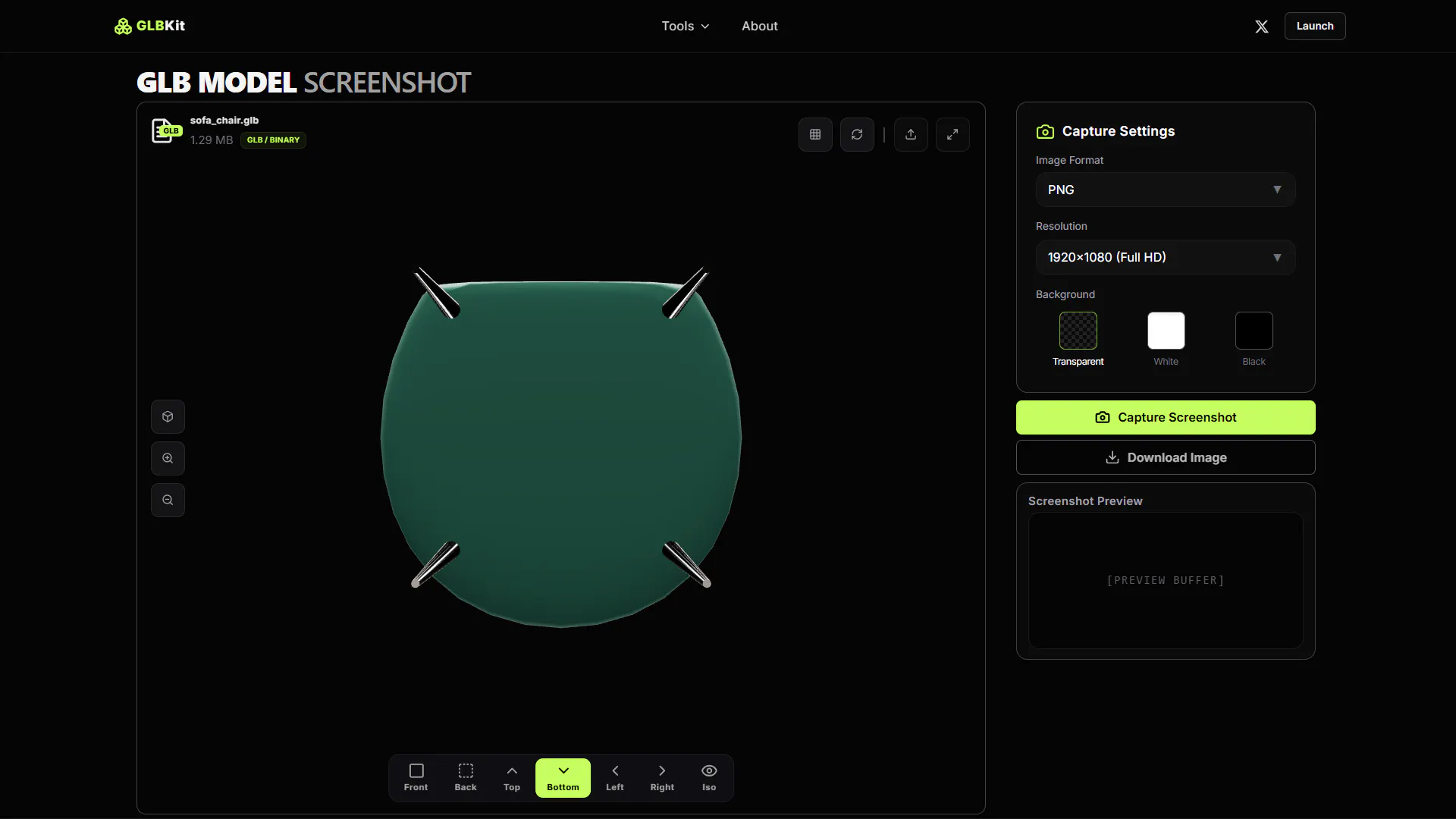Screen dimensions: 1456x819
Task: Select the Iso eye view
Action: (x=709, y=778)
